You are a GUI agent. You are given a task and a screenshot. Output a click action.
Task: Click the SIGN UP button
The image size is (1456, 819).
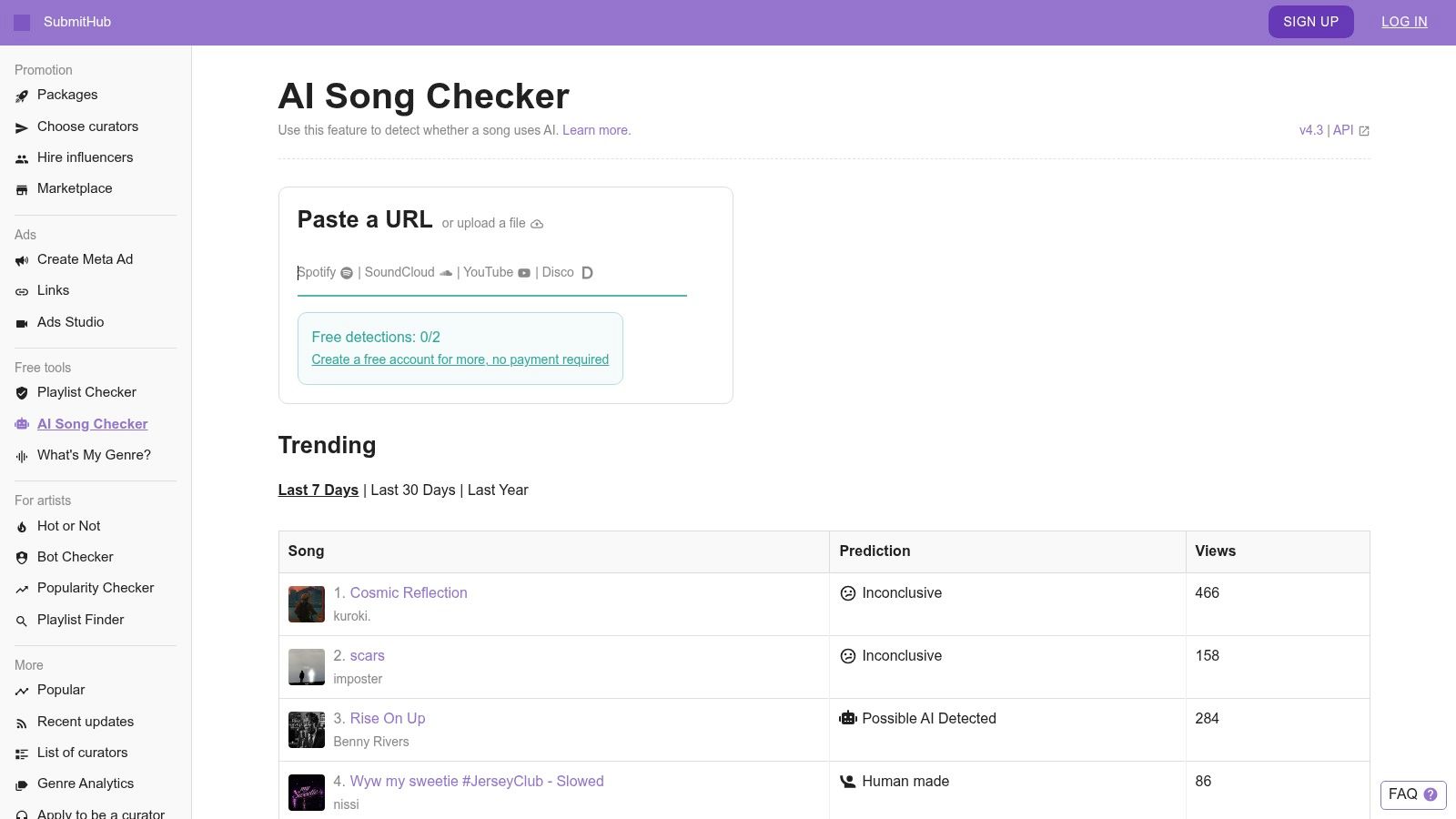click(x=1310, y=22)
